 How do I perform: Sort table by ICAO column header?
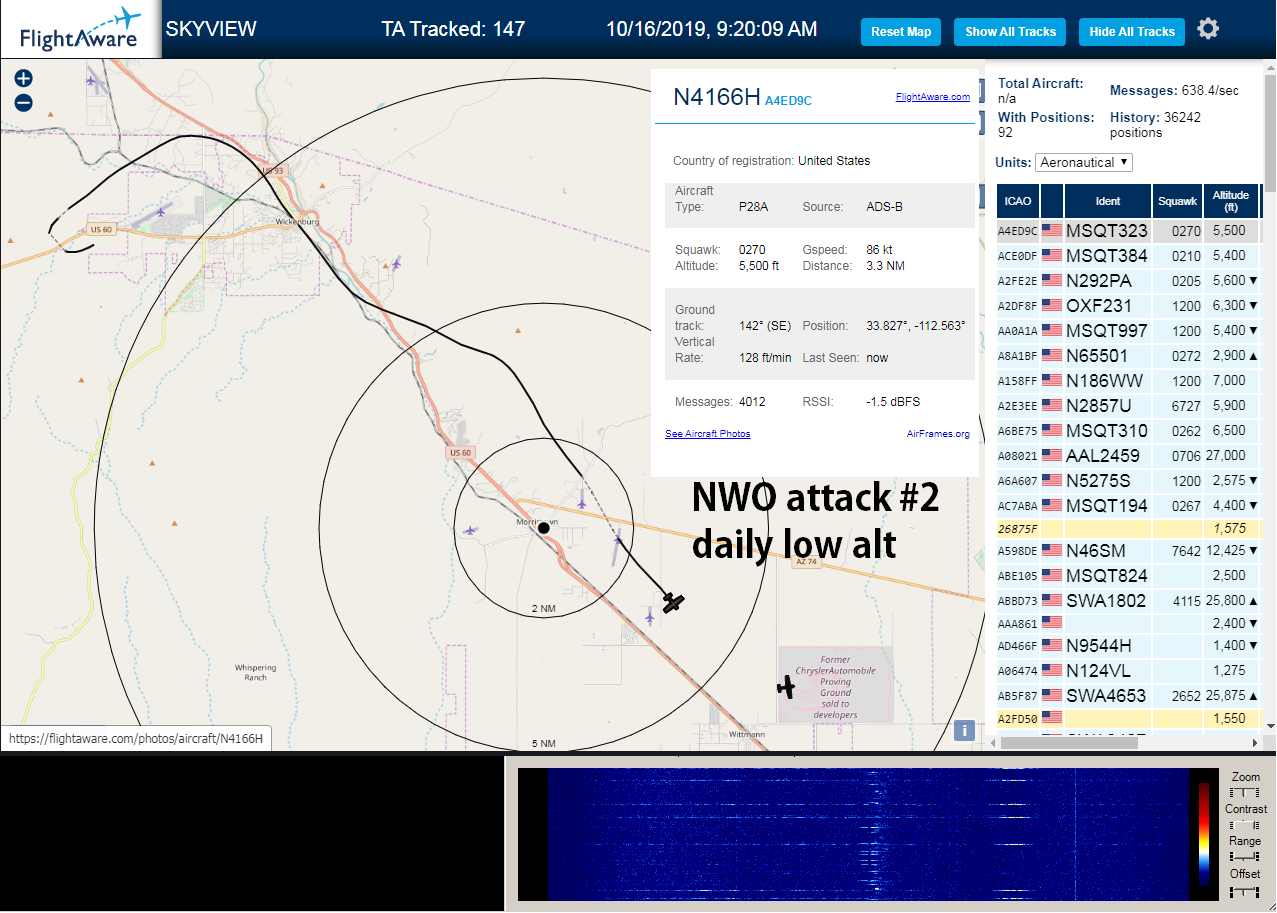click(1018, 201)
